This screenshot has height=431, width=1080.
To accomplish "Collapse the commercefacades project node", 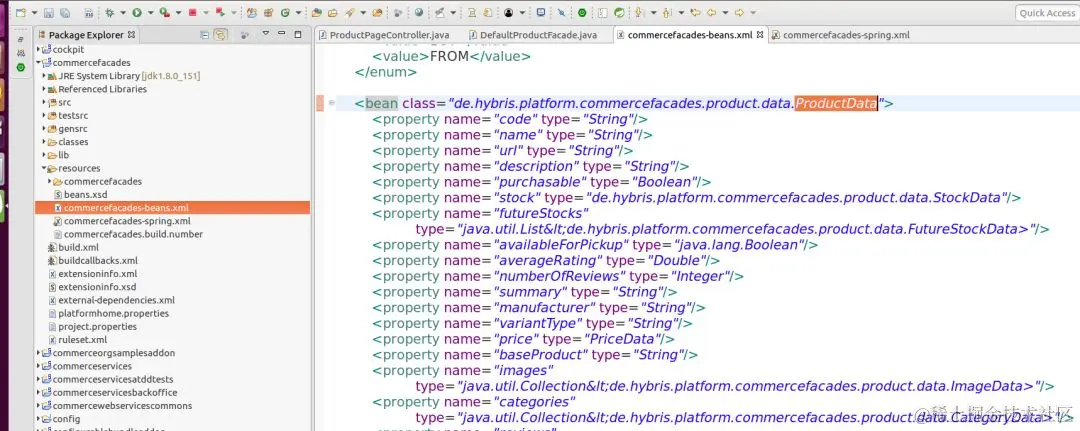I will 39,63.
